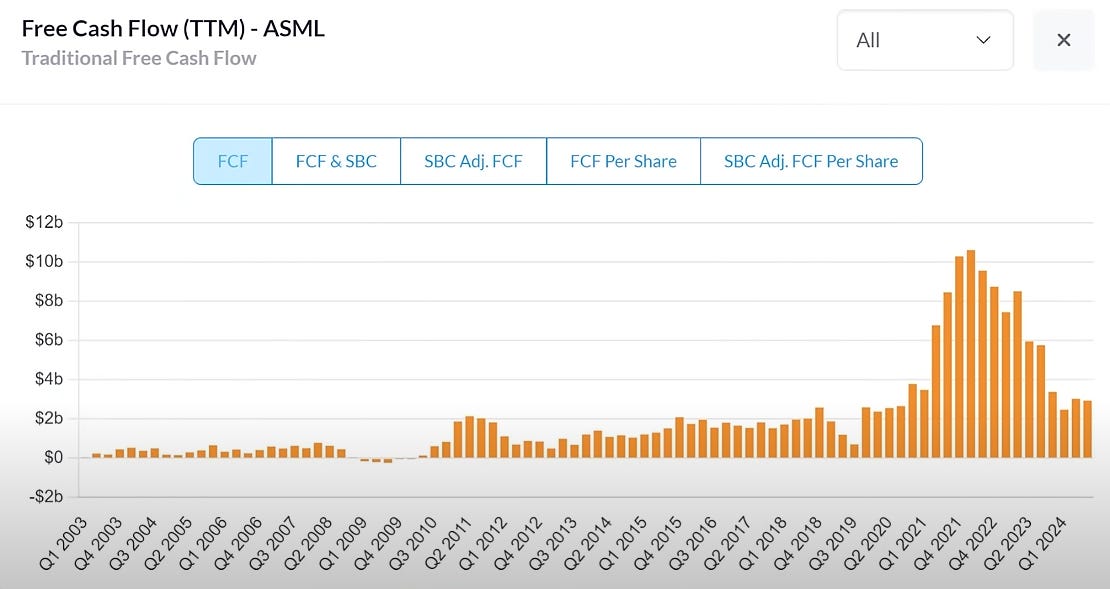Select the currently active FCF tab

[x=232, y=160]
